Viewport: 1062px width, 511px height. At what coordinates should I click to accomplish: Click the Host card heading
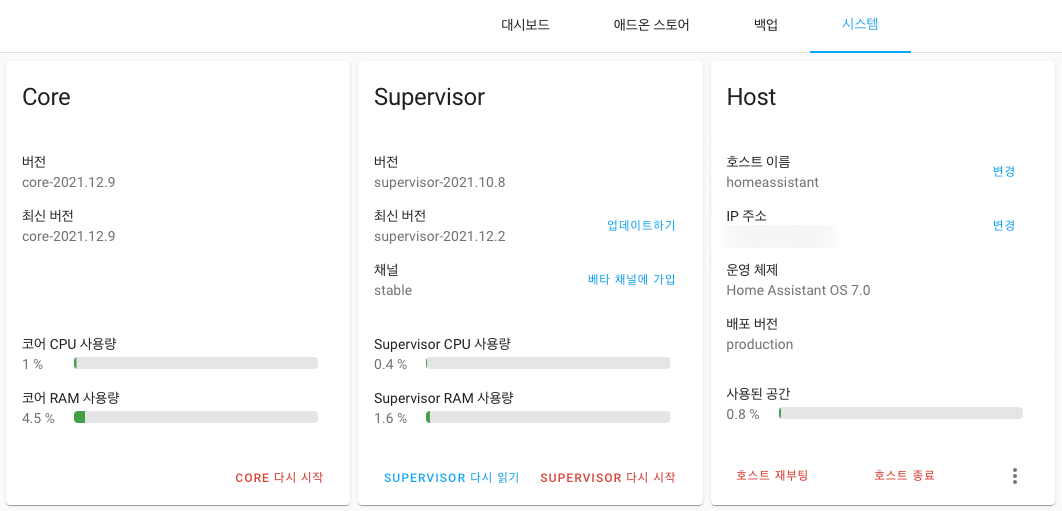click(x=751, y=97)
